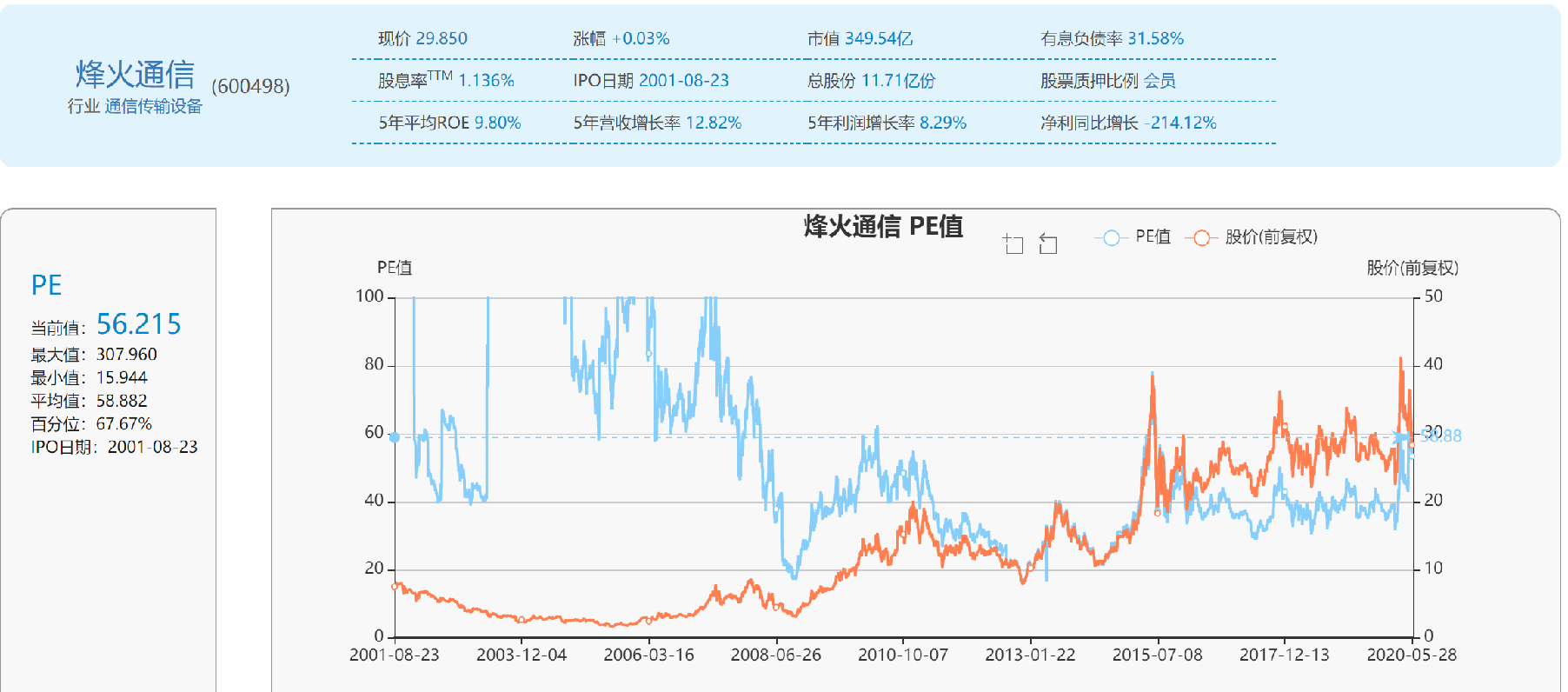The image size is (1568, 692).
Task: Click the 现价 29.850 value
Action: [442, 39]
